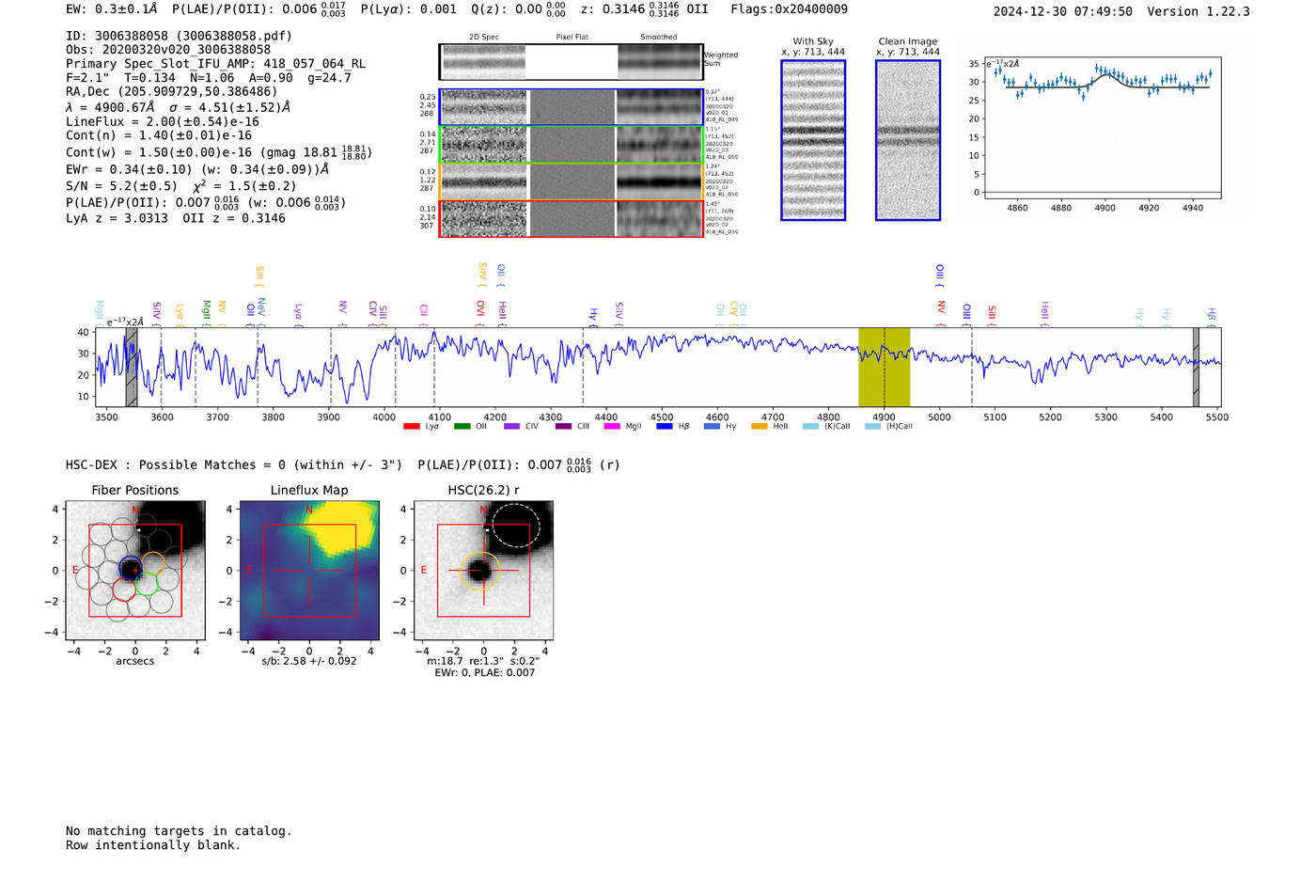Select the orange-bordered fiber 2D spectrum row
The height and width of the screenshot is (896, 1316).
click(571, 181)
